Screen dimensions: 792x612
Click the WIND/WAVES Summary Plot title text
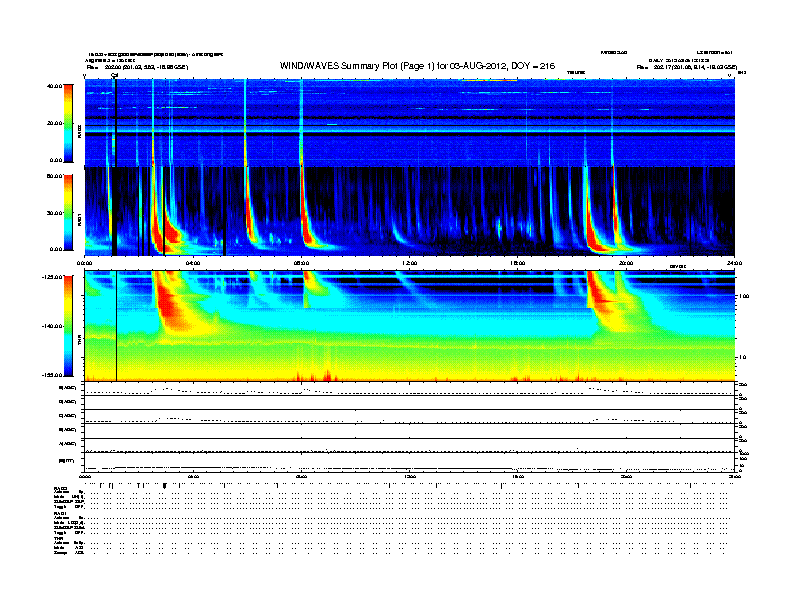click(417, 66)
